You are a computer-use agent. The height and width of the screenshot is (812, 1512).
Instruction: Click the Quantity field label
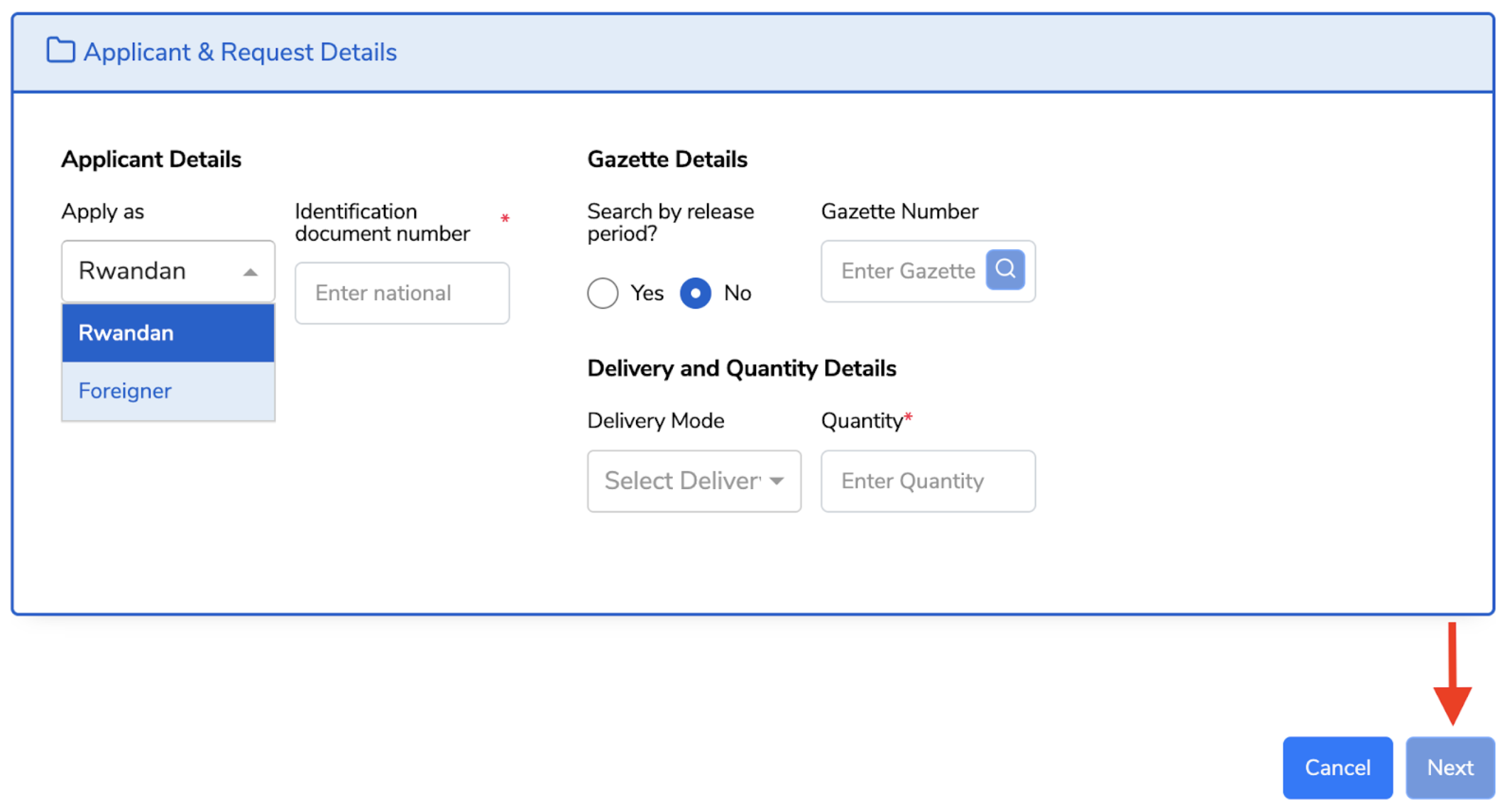tap(861, 421)
